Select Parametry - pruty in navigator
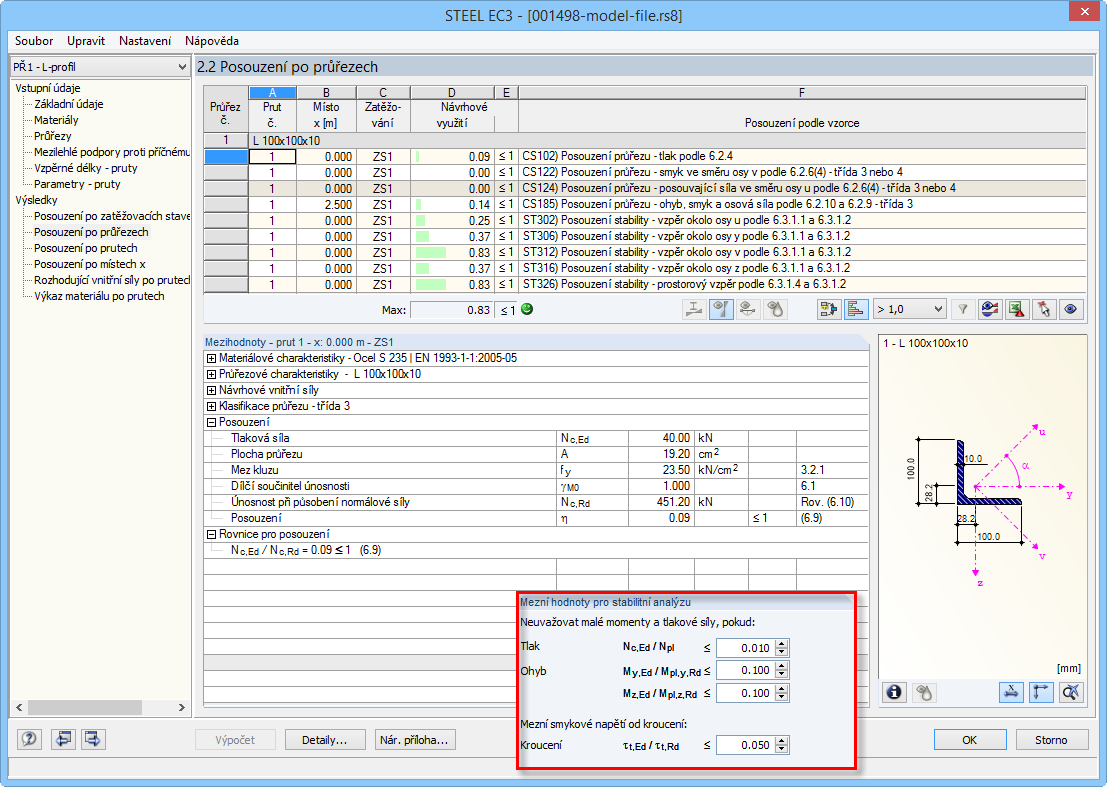Viewport: 1107px width, 787px height. point(77,184)
